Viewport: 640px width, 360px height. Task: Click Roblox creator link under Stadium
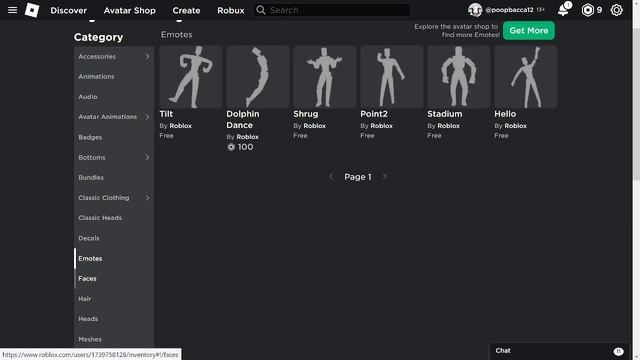tap(448, 126)
